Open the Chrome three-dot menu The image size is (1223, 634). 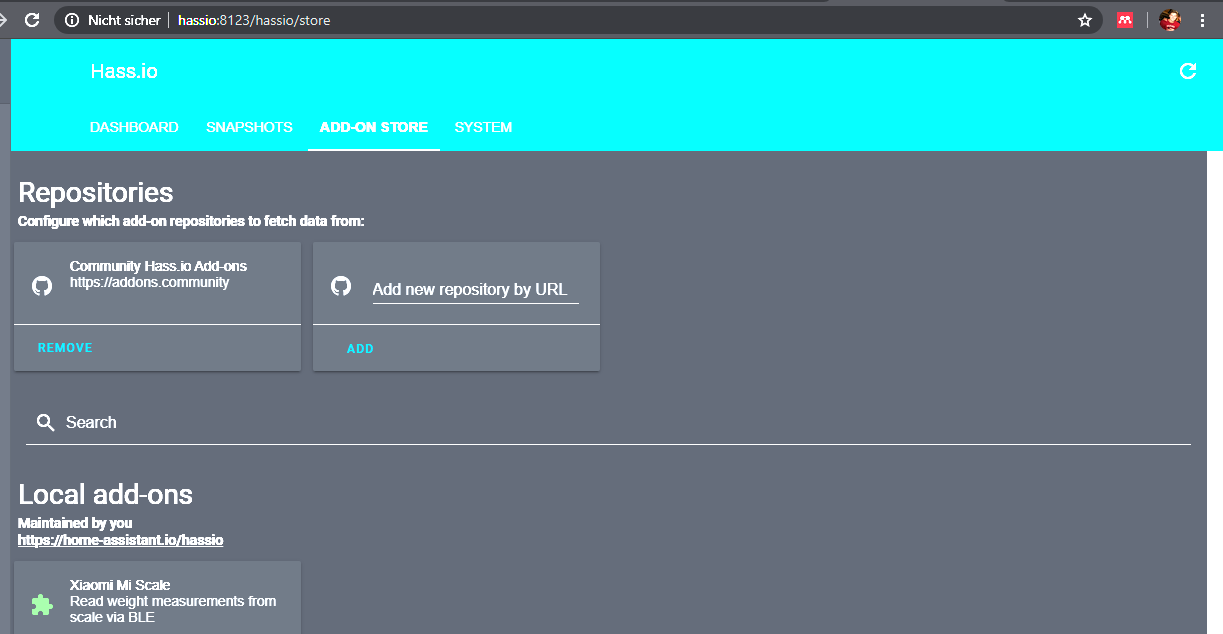(1202, 20)
